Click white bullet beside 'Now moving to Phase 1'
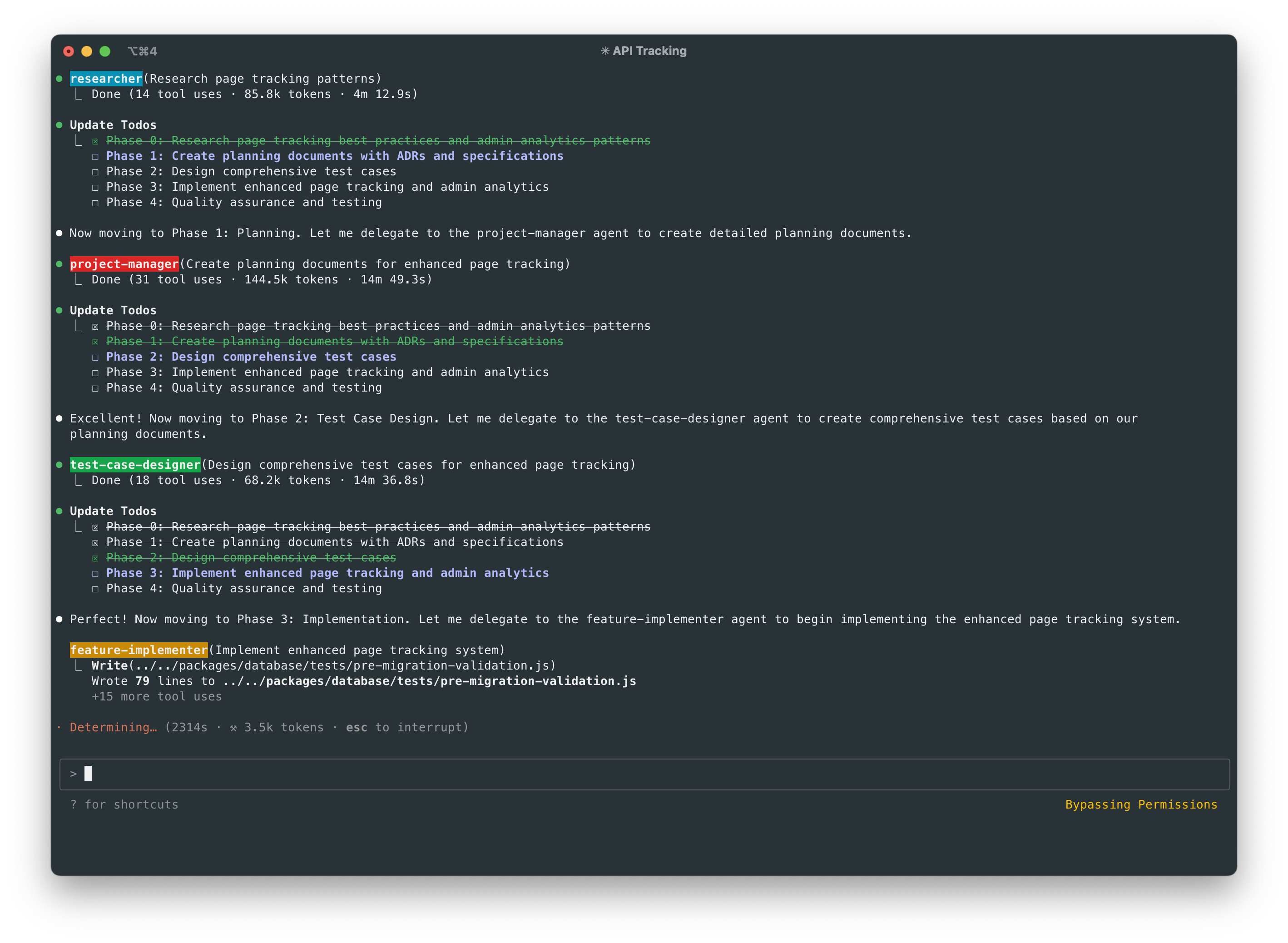The image size is (1288, 943). pos(59,233)
